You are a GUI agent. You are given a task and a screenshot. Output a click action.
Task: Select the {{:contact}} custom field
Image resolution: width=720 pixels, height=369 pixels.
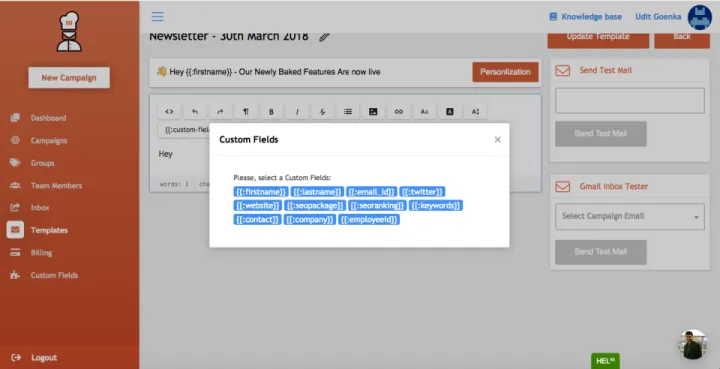(x=257, y=219)
